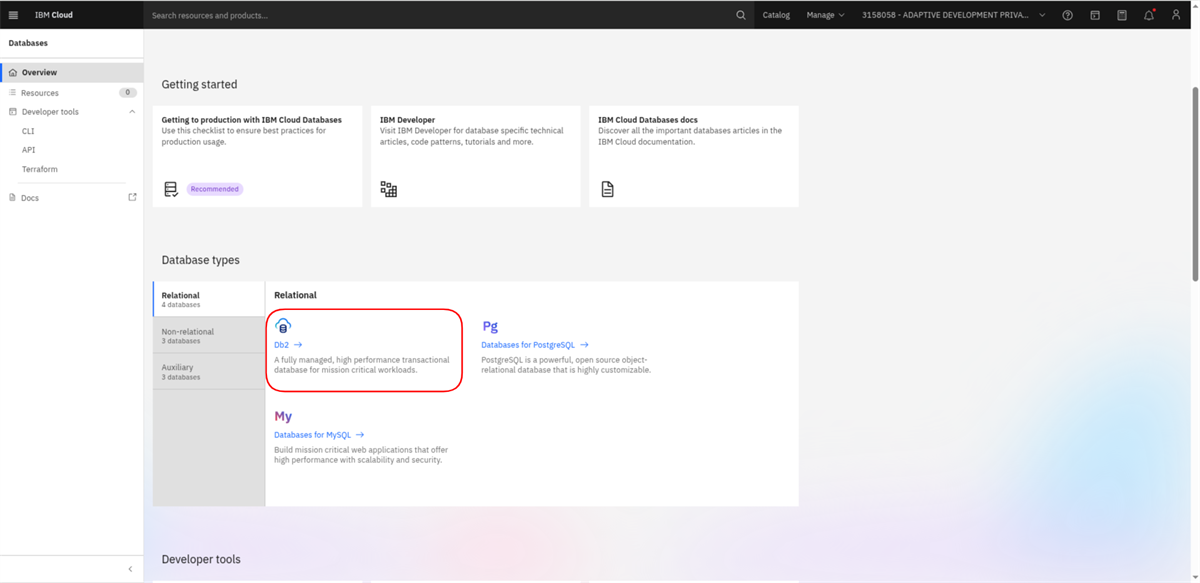The image size is (1200, 583).
Task: Click the Resources count badge 0
Action: pos(127,93)
